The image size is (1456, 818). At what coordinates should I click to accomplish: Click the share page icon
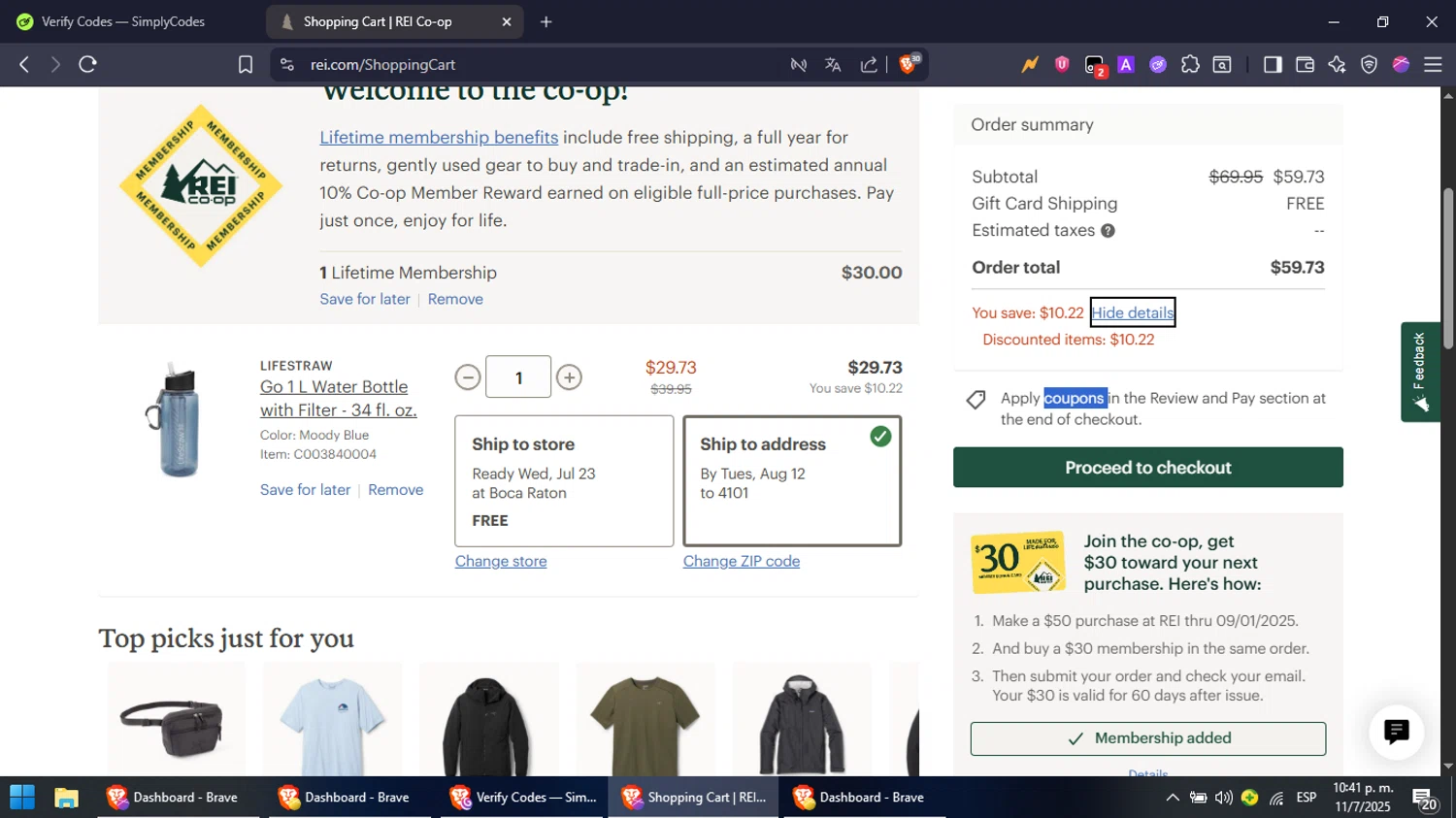(x=869, y=65)
